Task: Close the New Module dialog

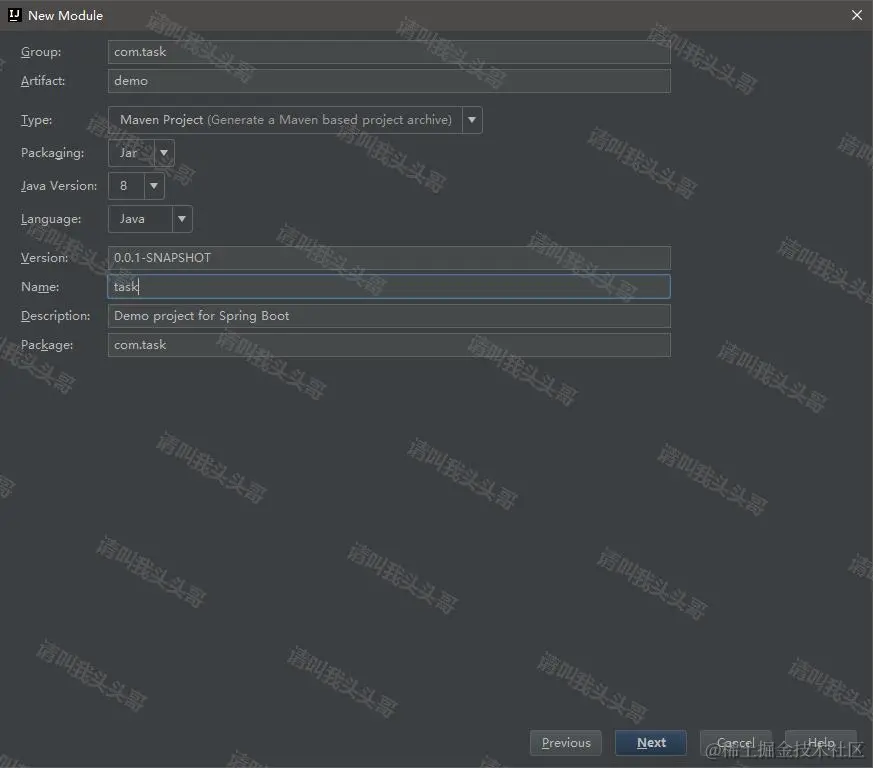Action: 857,15
